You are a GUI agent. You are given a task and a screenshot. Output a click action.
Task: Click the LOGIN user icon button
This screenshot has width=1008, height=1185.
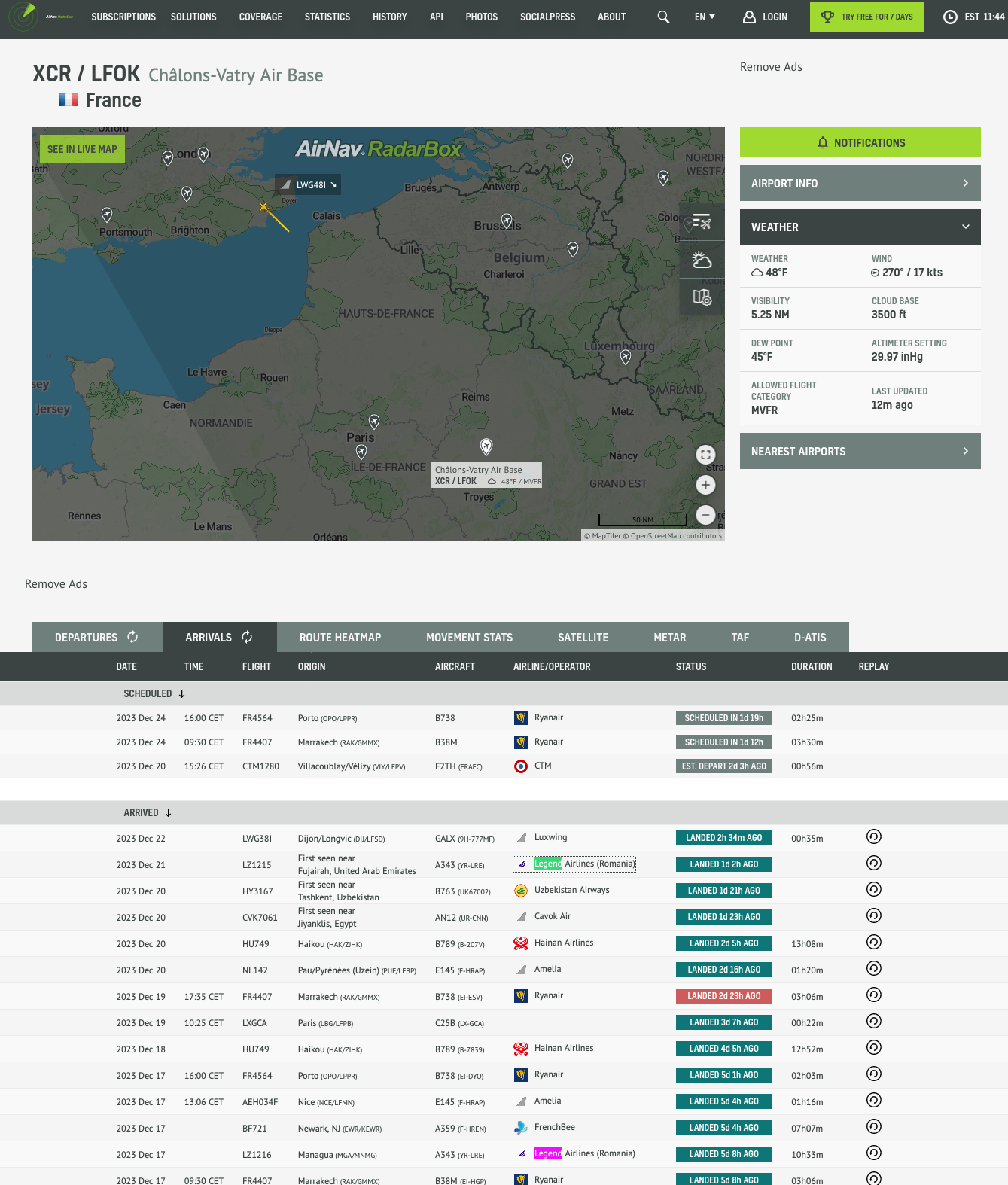765,17
